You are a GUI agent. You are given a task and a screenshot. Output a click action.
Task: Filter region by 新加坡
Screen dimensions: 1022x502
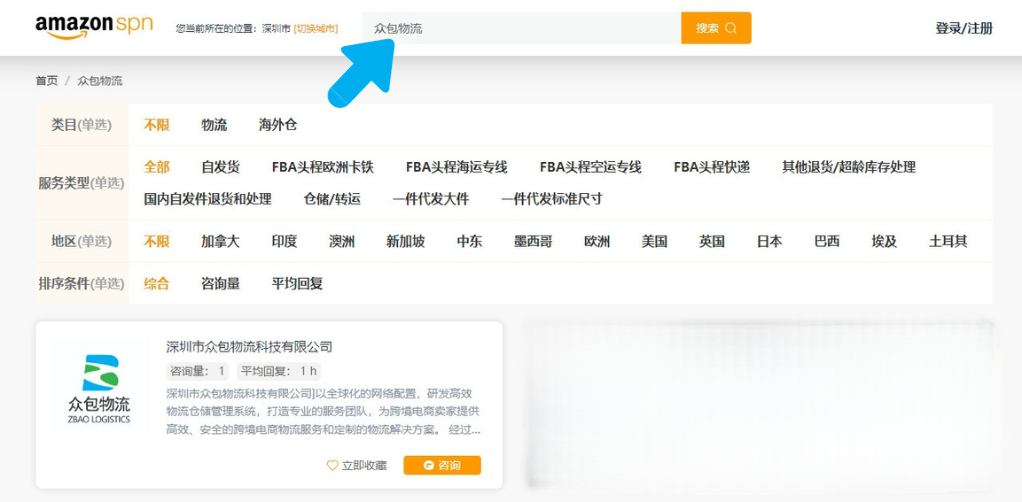(405, 241)
